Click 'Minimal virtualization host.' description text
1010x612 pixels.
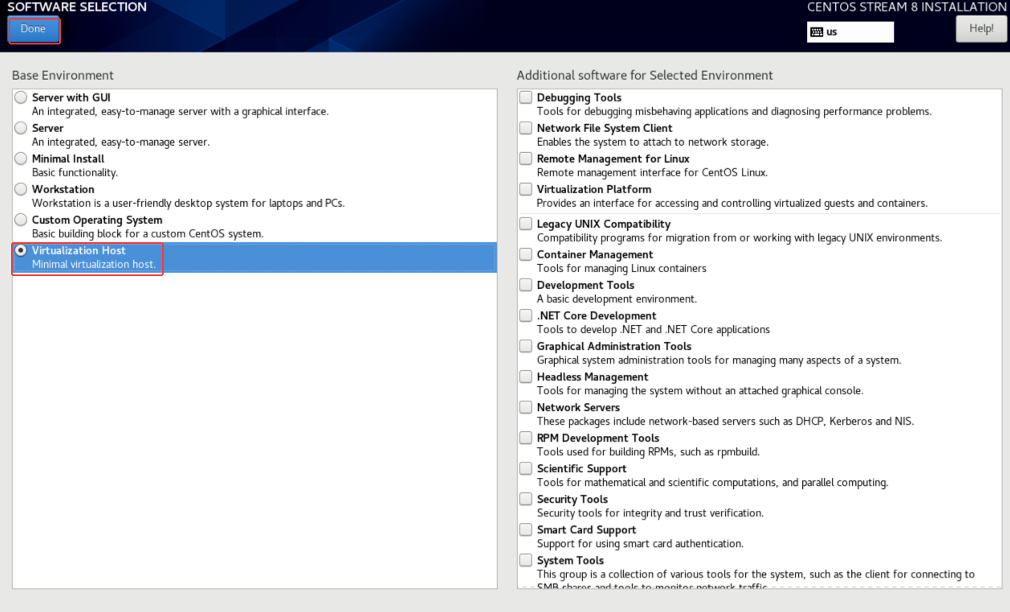[93, 264]
